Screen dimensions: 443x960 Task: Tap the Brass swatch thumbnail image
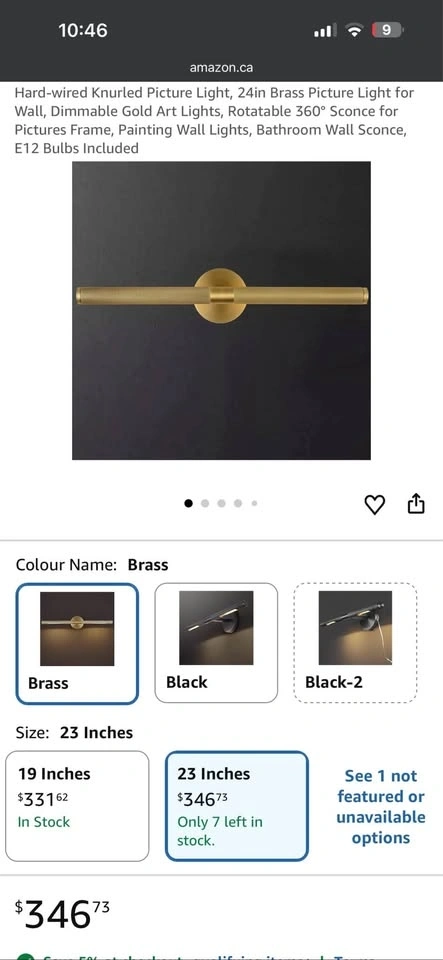pyautogui.click(x=77, y=628)
